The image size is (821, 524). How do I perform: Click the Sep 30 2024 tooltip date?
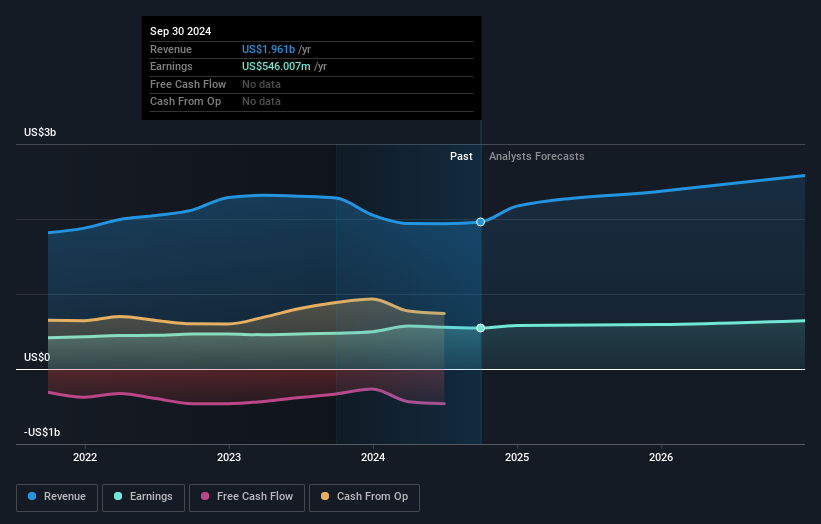181,31
